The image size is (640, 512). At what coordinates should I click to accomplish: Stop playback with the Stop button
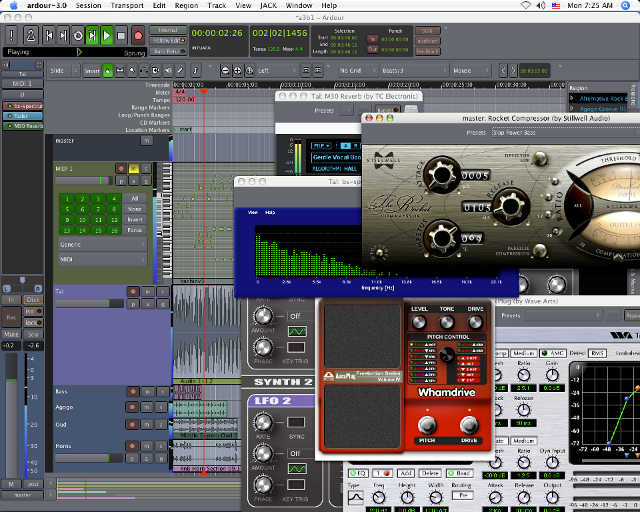[x=121, y=36]
